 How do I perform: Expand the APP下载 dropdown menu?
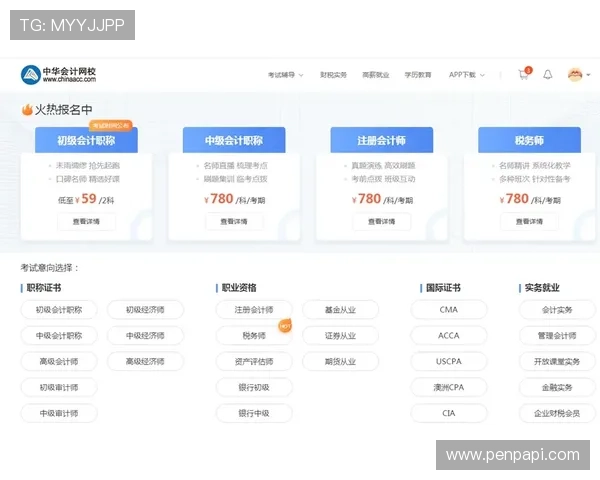[x=466, y=75]
